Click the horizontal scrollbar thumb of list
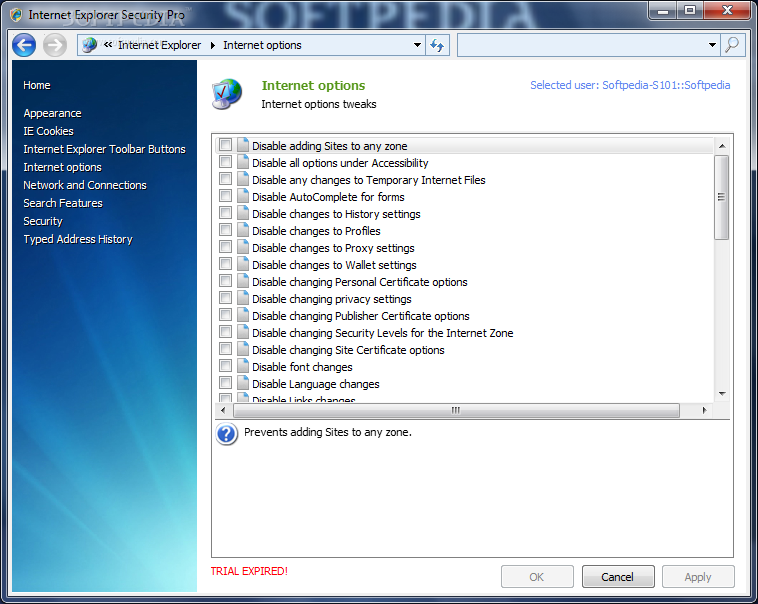Viewport: 758px width, 604px height. click(456, 411)
